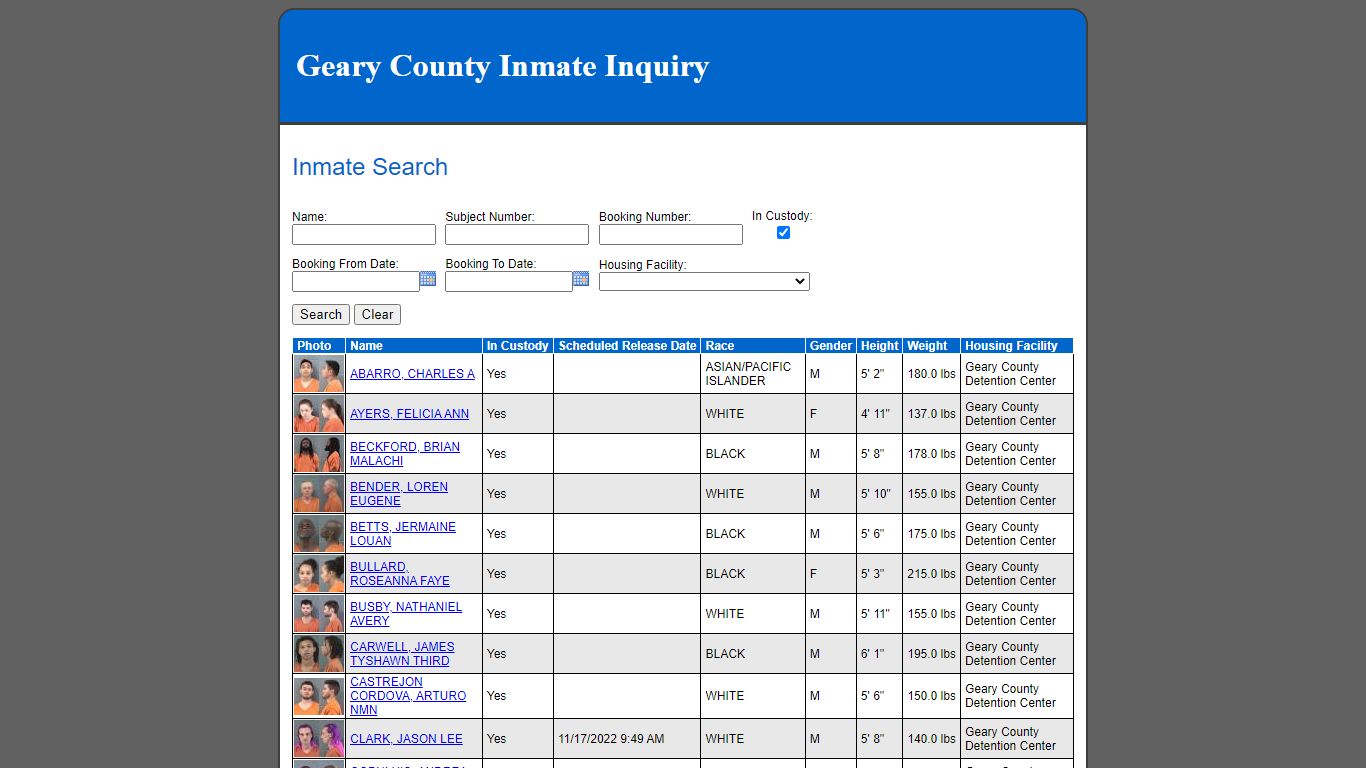Expand the Housing Facility dropdown
Image resolution: width=1366 pixels, height=768 pixels.
pos(704,282)
